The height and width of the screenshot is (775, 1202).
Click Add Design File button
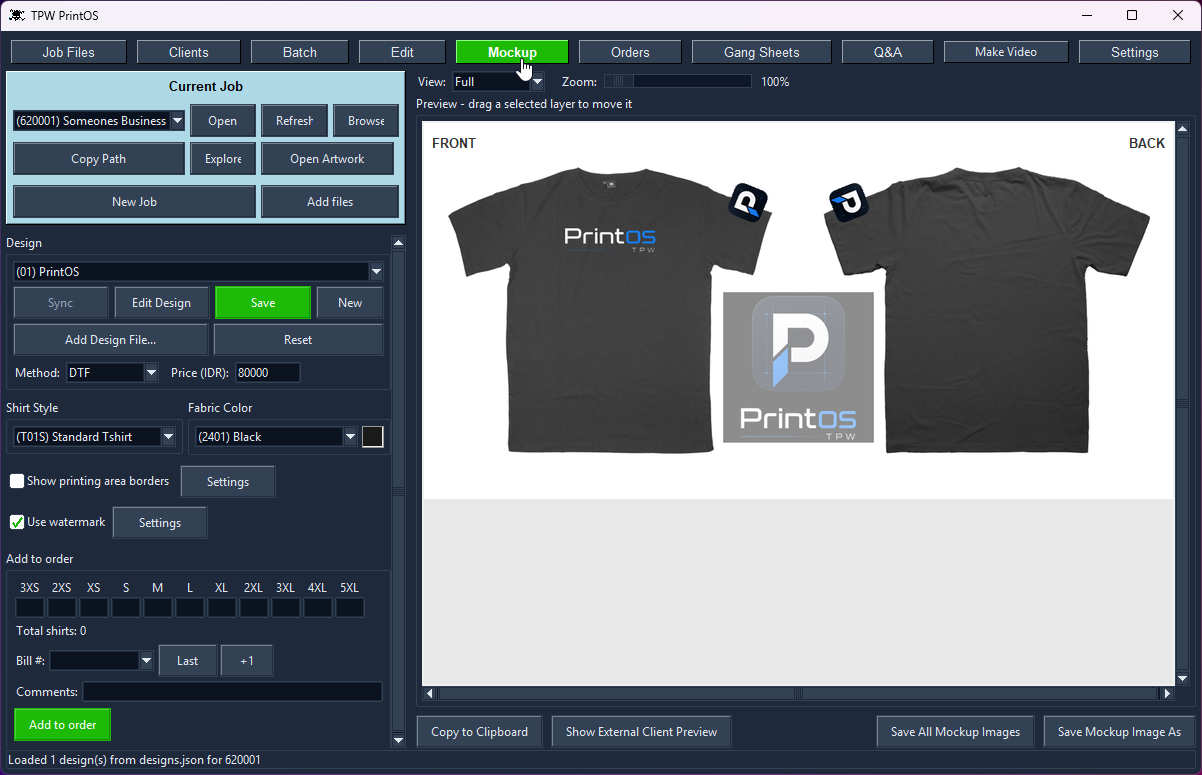click(111, 339)
